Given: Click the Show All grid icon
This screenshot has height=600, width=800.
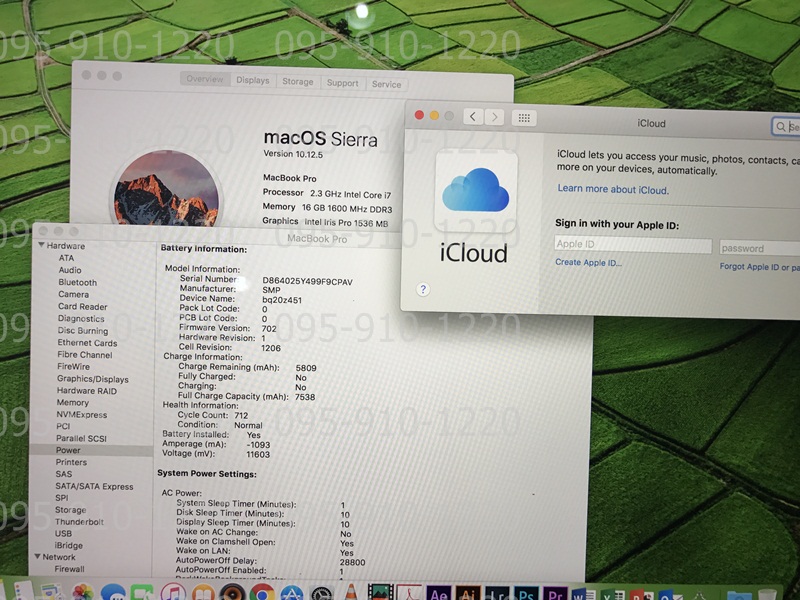Looking at the screenshot, I should [523, 118].
